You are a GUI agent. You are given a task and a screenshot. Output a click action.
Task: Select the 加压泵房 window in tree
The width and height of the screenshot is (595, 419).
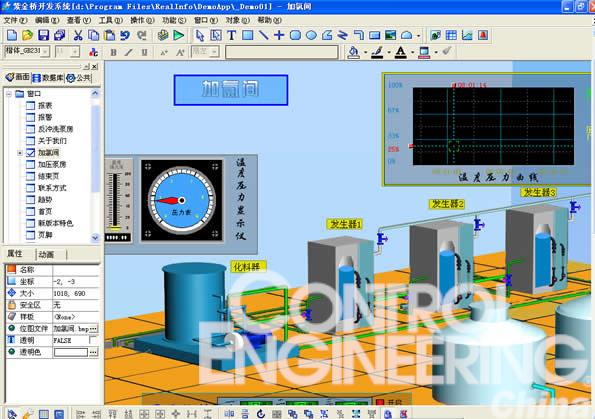tap(52, 164)
